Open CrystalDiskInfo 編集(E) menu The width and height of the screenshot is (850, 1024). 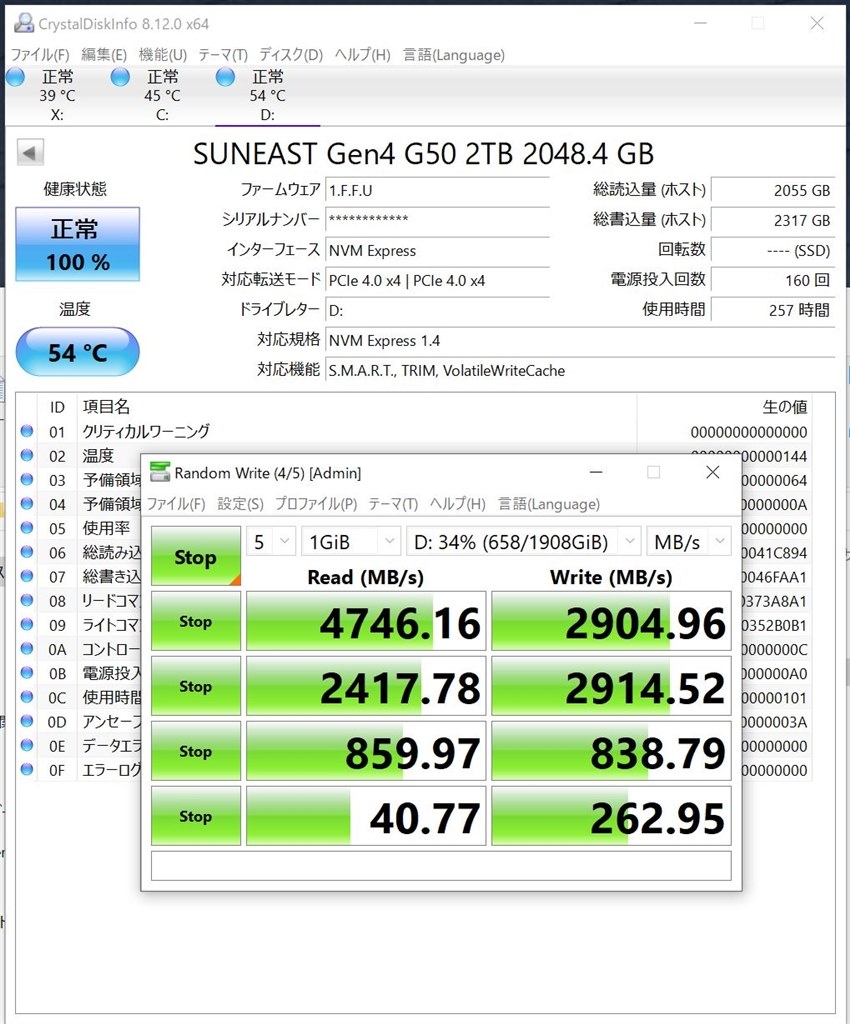coord(104,55)
